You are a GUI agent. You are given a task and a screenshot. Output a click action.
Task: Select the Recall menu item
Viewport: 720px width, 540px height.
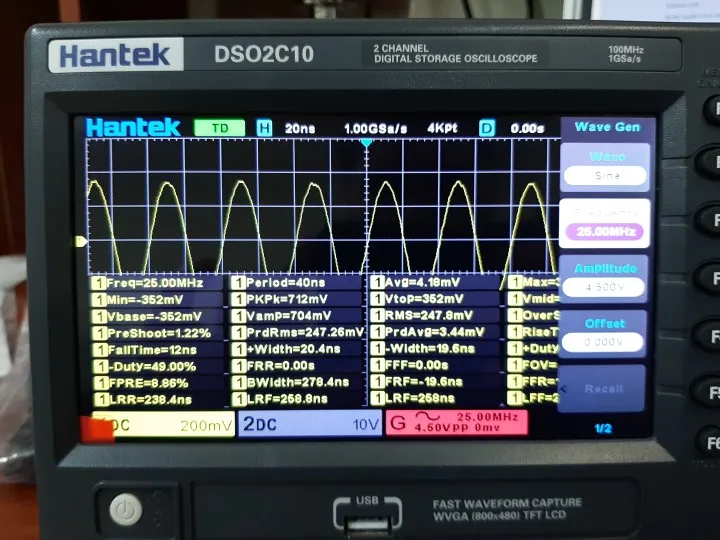point(602,389)
